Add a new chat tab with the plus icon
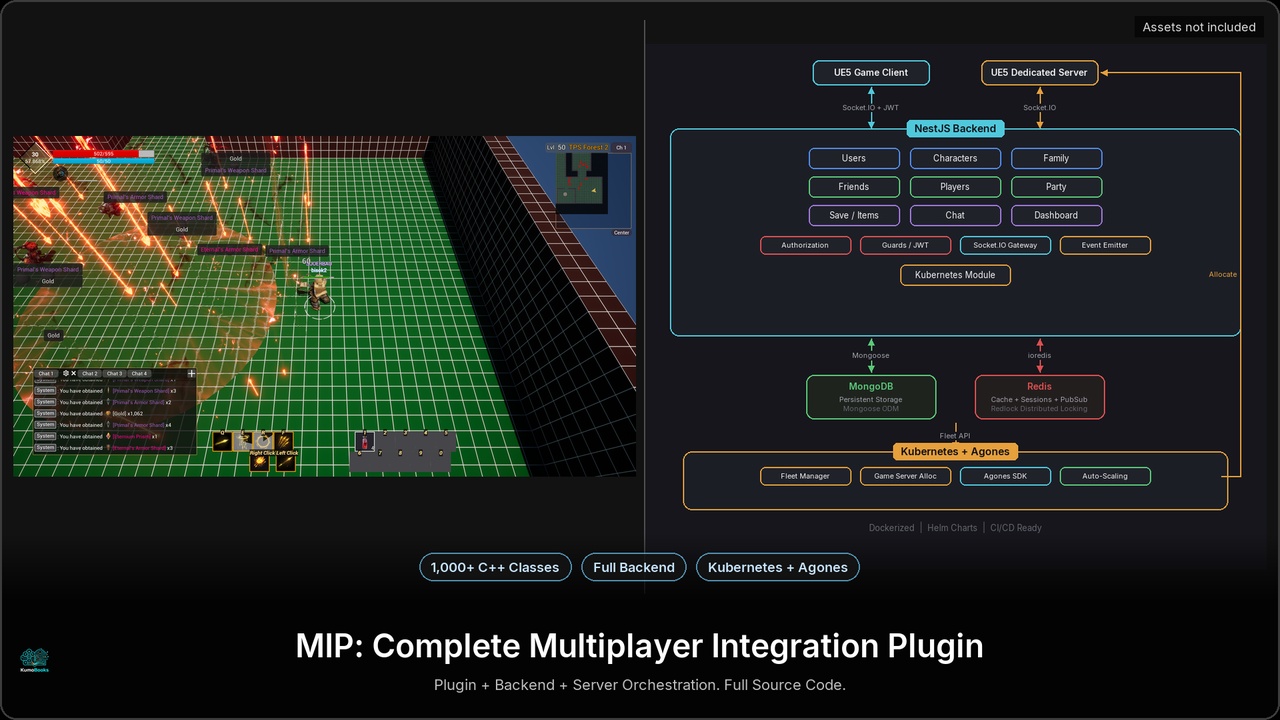This screenshot has height=720, width=1280. click(x=192, y=373)
